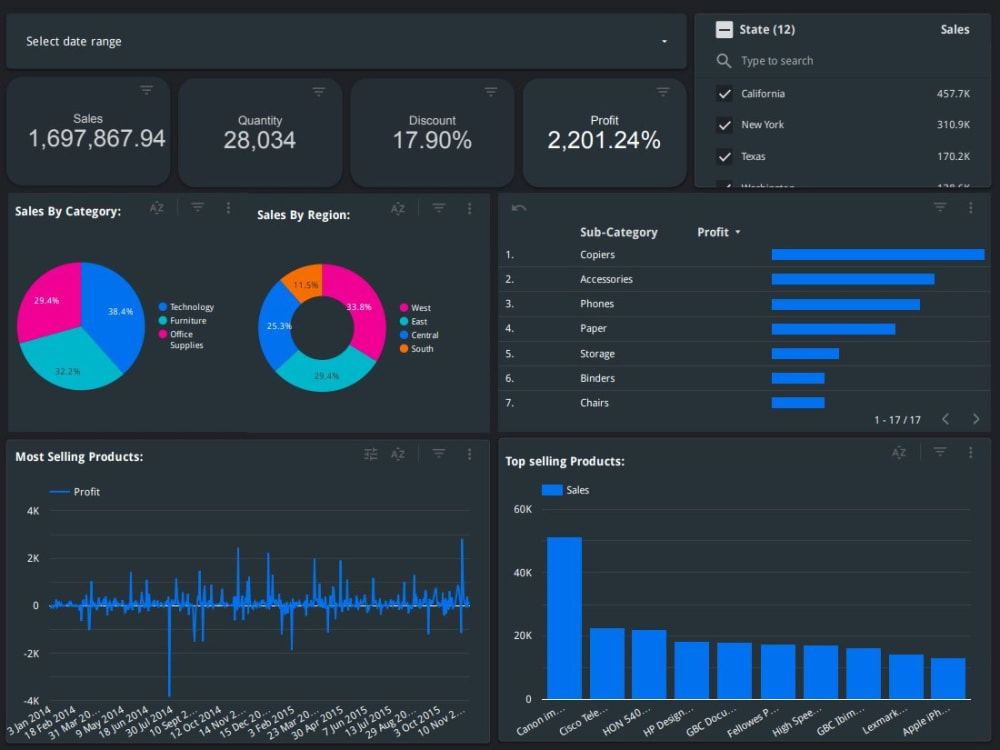
Task: Click the filter icon on Sales By Region chart
Action: [439, 208]
